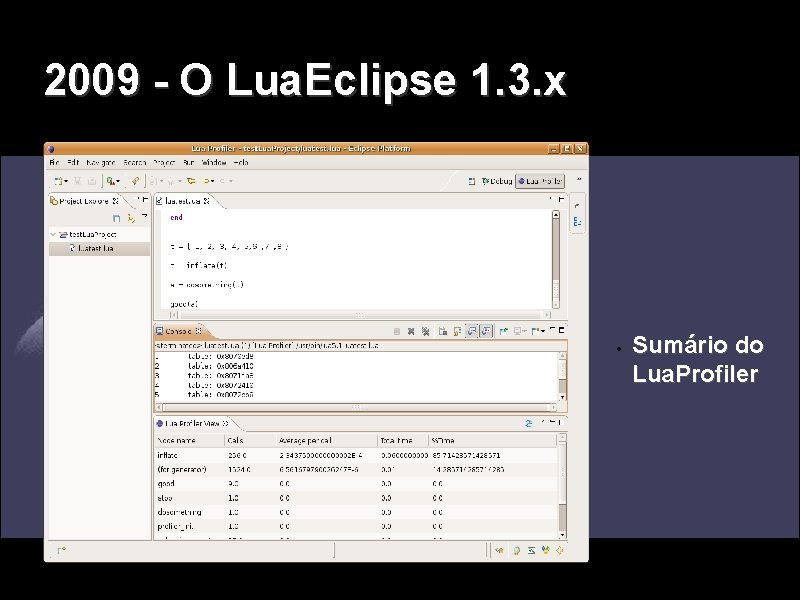Screen dimensions: 800x600
Task: Switch to the Lua Profiler perspective
Action: 540,181
